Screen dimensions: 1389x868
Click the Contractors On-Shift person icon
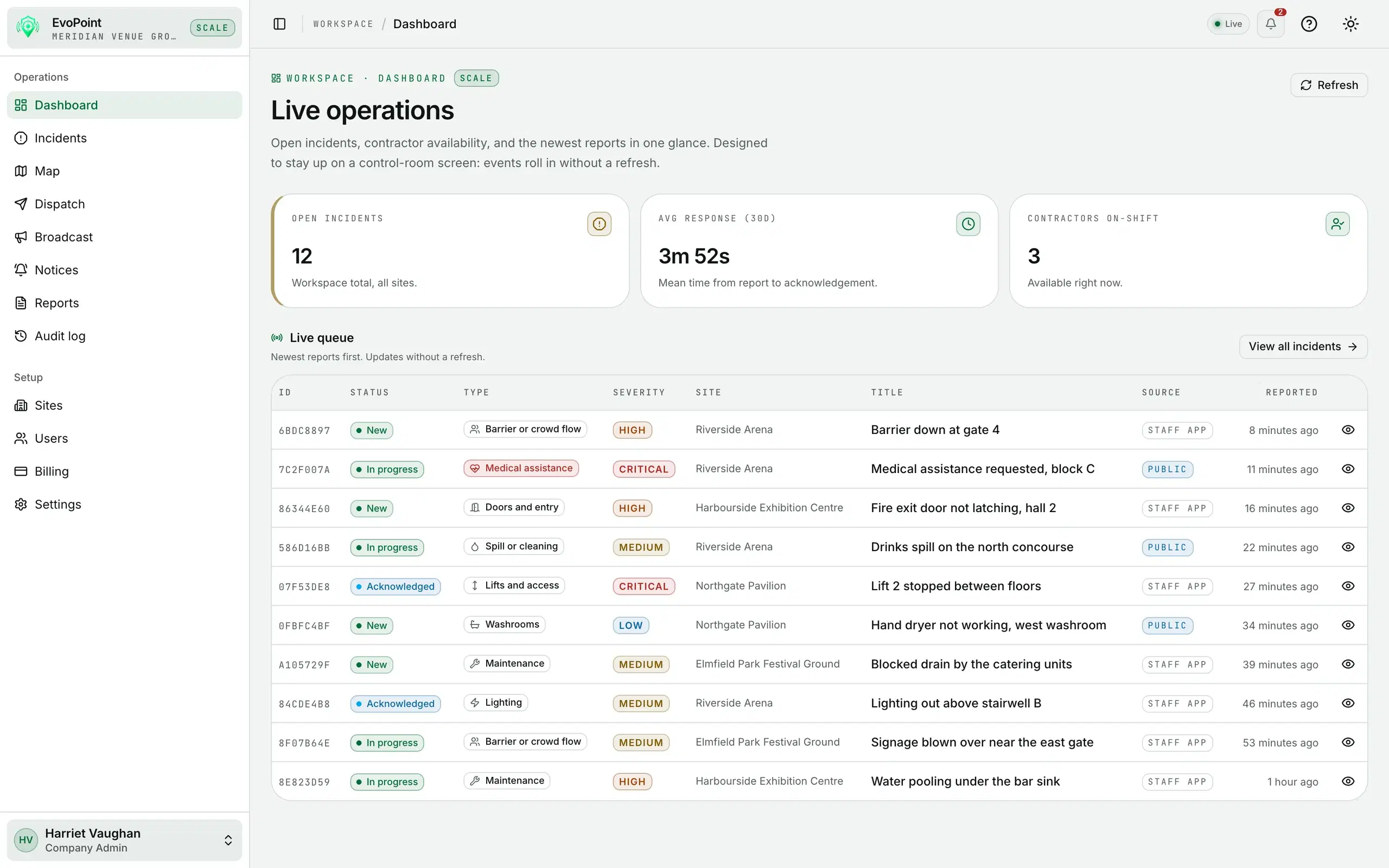pos(1337,224)
